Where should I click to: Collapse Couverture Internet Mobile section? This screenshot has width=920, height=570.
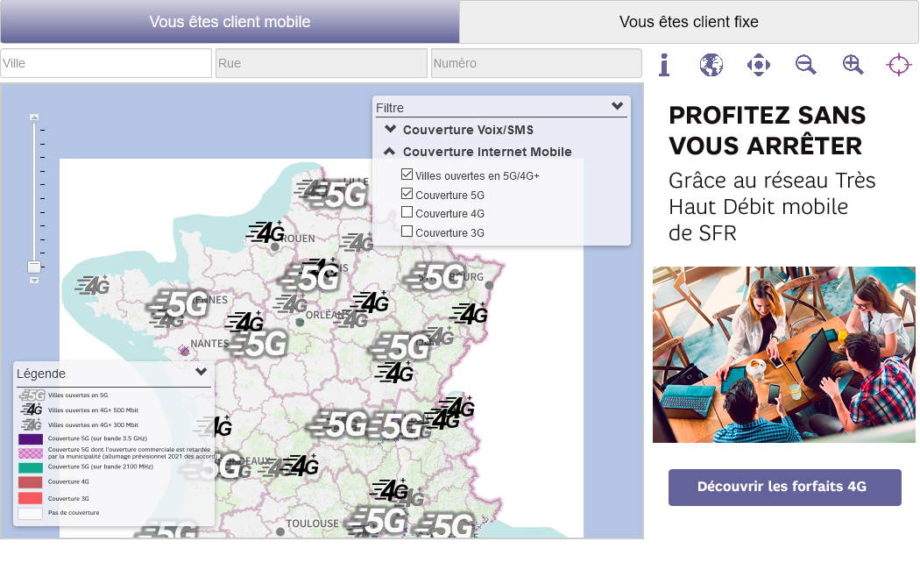(x=478, y=151)
